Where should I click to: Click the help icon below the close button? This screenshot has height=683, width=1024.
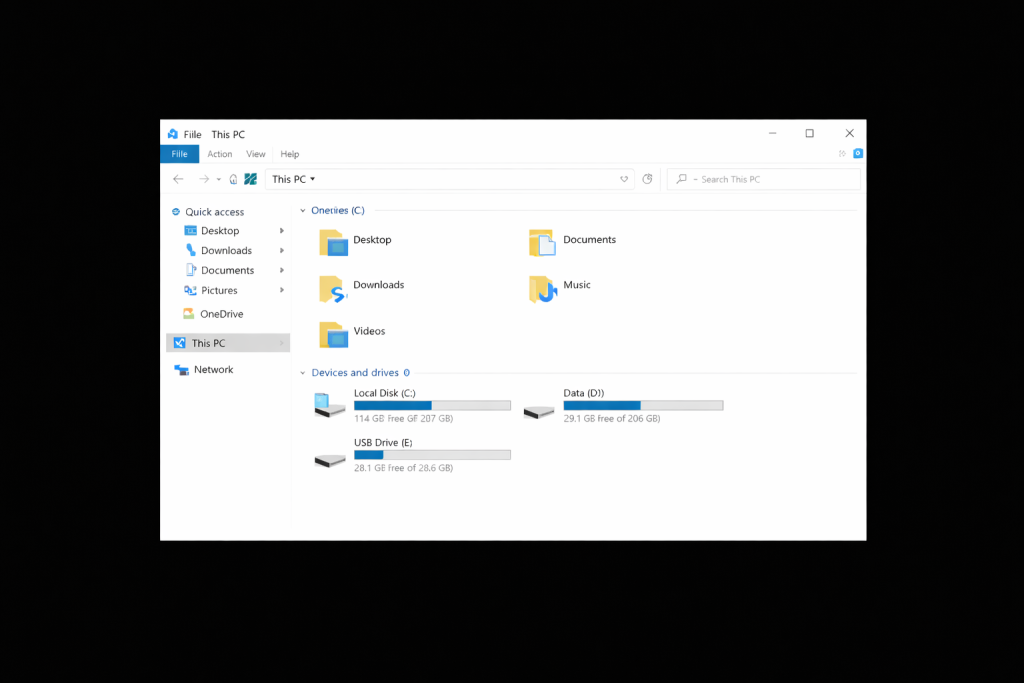(857, 154)
